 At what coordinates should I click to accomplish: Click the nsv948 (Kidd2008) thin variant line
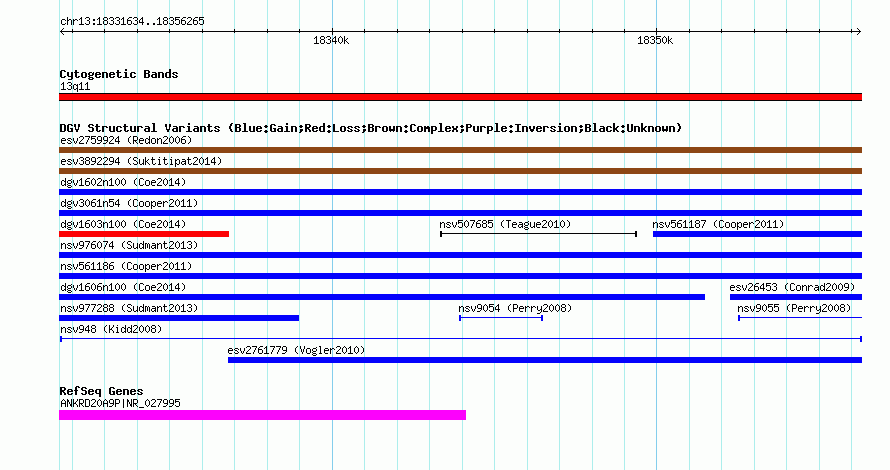point(461,339)
